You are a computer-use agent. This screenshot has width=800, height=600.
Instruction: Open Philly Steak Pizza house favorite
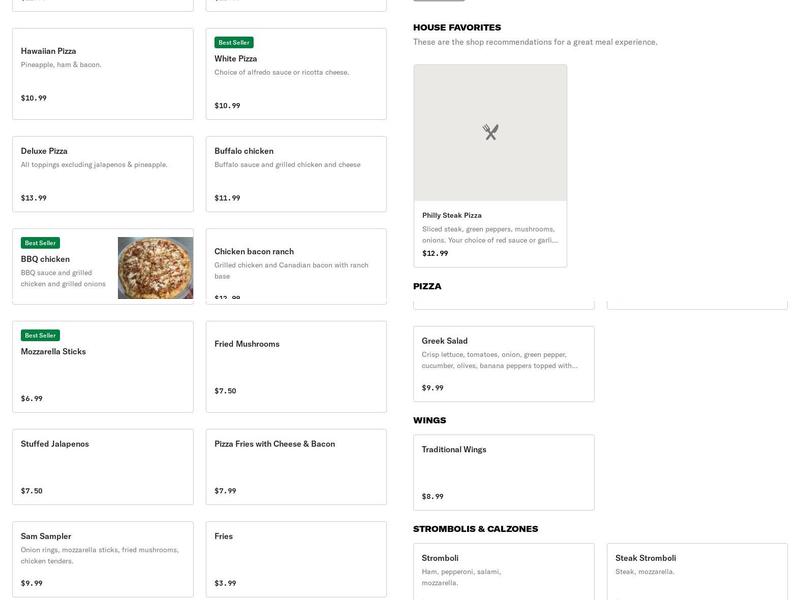(490, 166)
